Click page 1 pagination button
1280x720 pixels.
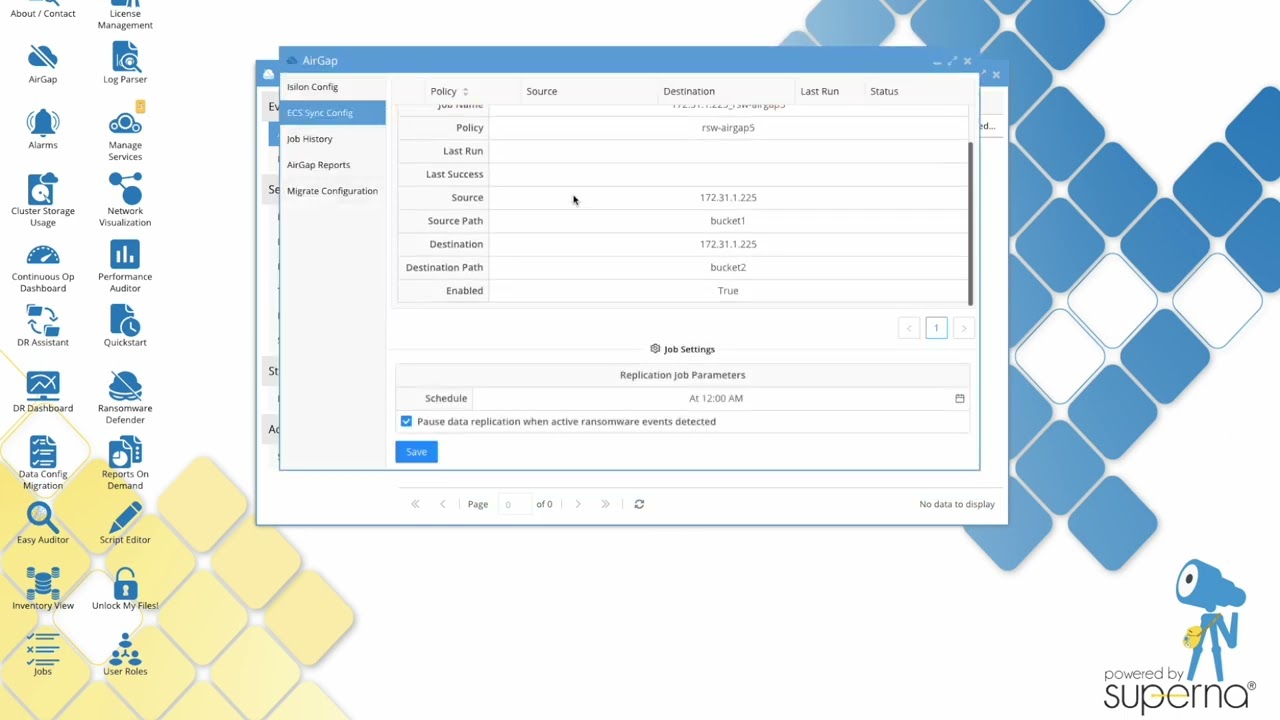936,328
